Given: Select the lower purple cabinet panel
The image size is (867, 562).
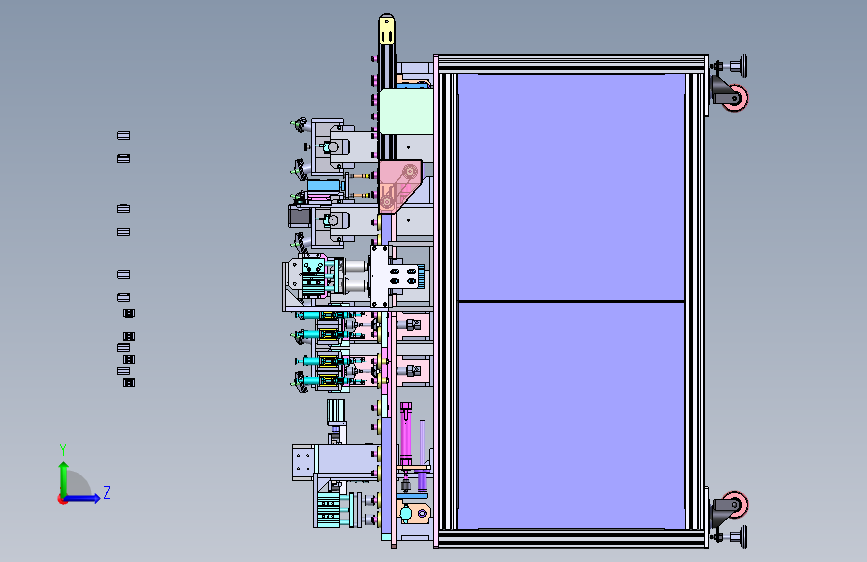Looking at the screenshot, I should (572, 415).
